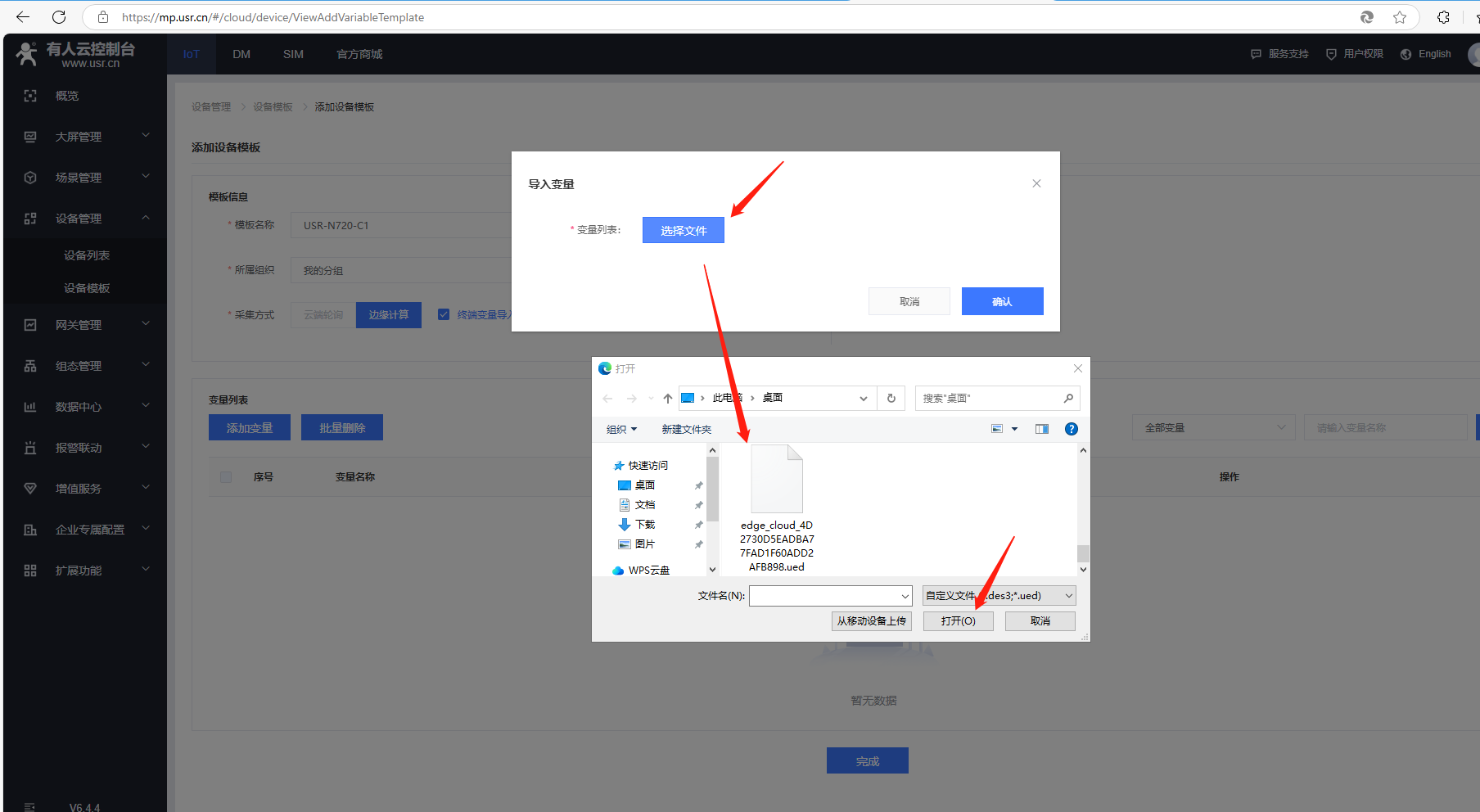Open 设备列表 in the sidebar
The image size is (1480, 812).
(x=87, y=255)
